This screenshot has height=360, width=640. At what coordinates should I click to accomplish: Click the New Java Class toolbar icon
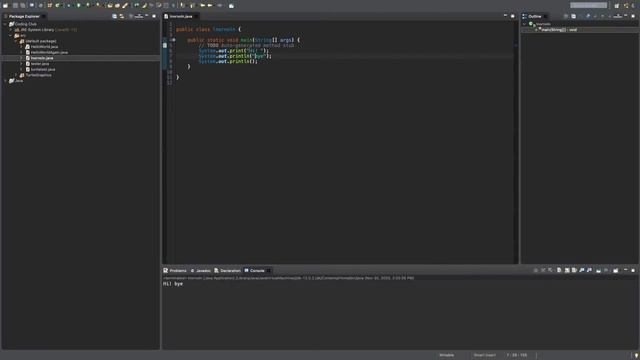click(58, 5)
